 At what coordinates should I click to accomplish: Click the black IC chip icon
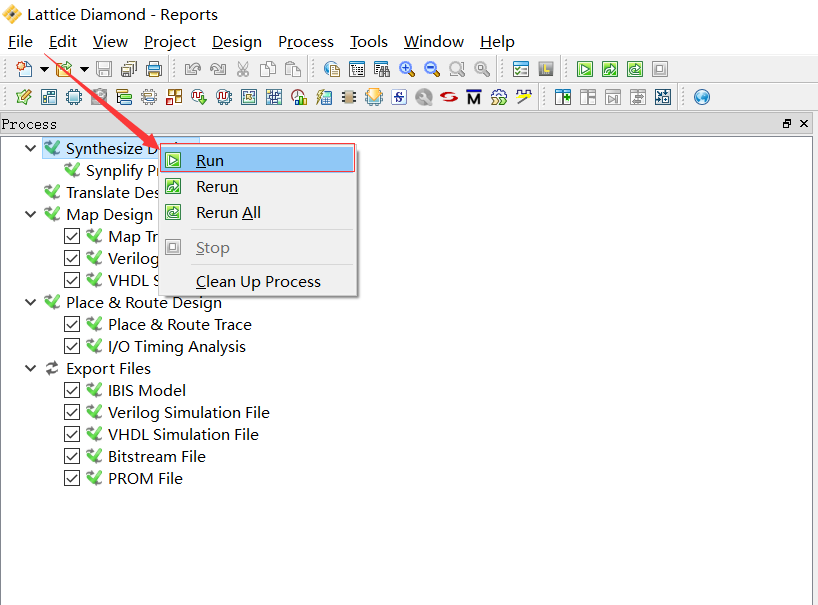[x=349, y=97]
